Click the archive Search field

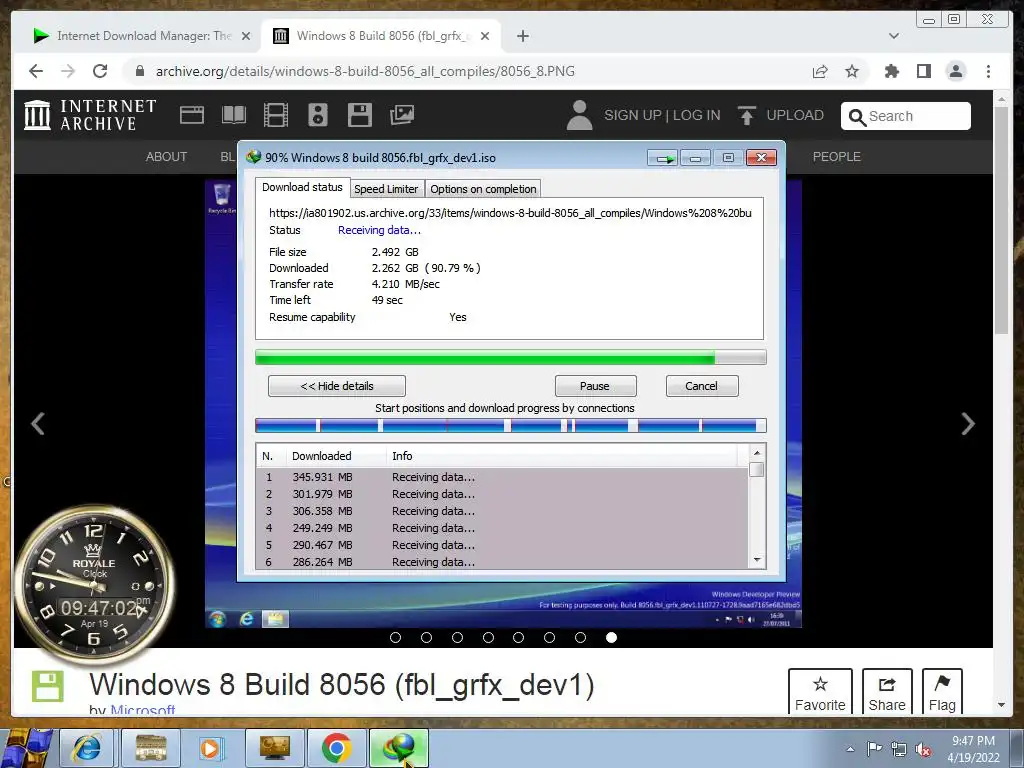906,116
